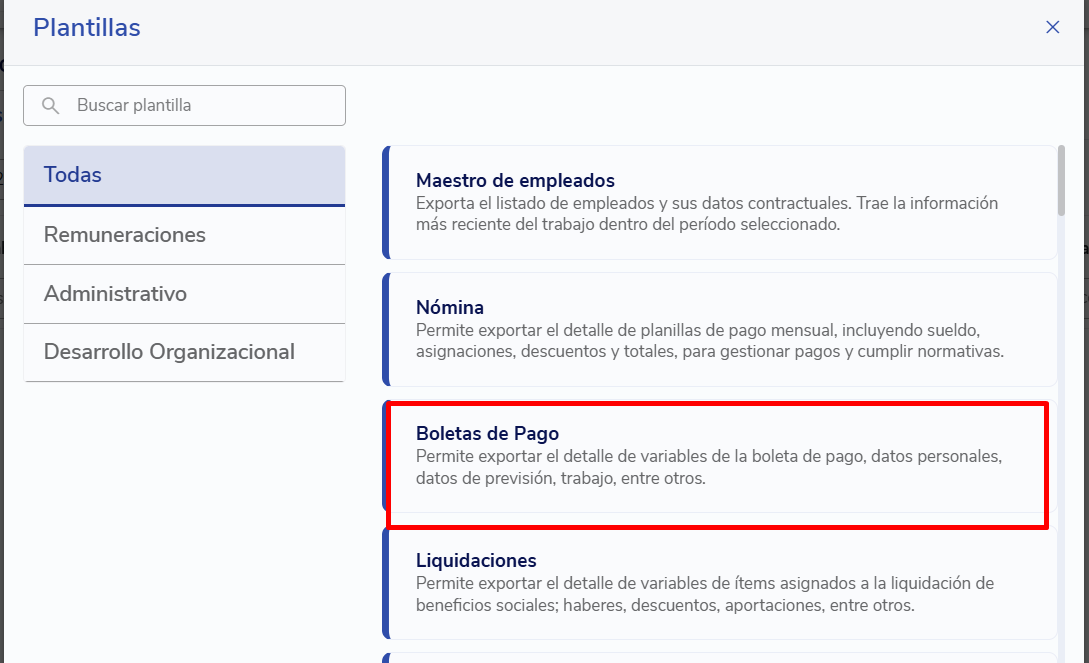Open the Administrativo category
Image resolution: width=1089 pixels, height=663 pixels.
184,294
